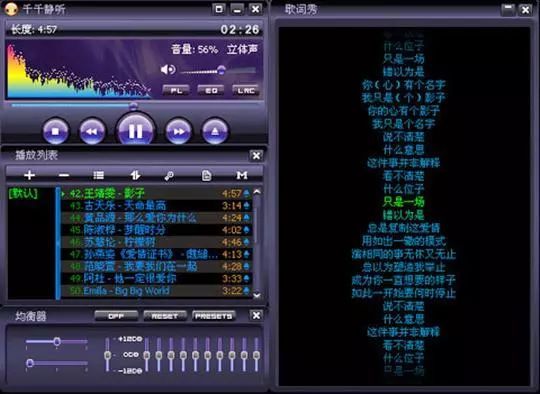Screen dimensions: 540x394
Task: Remove a song with the minus icon
Action: 64,175
